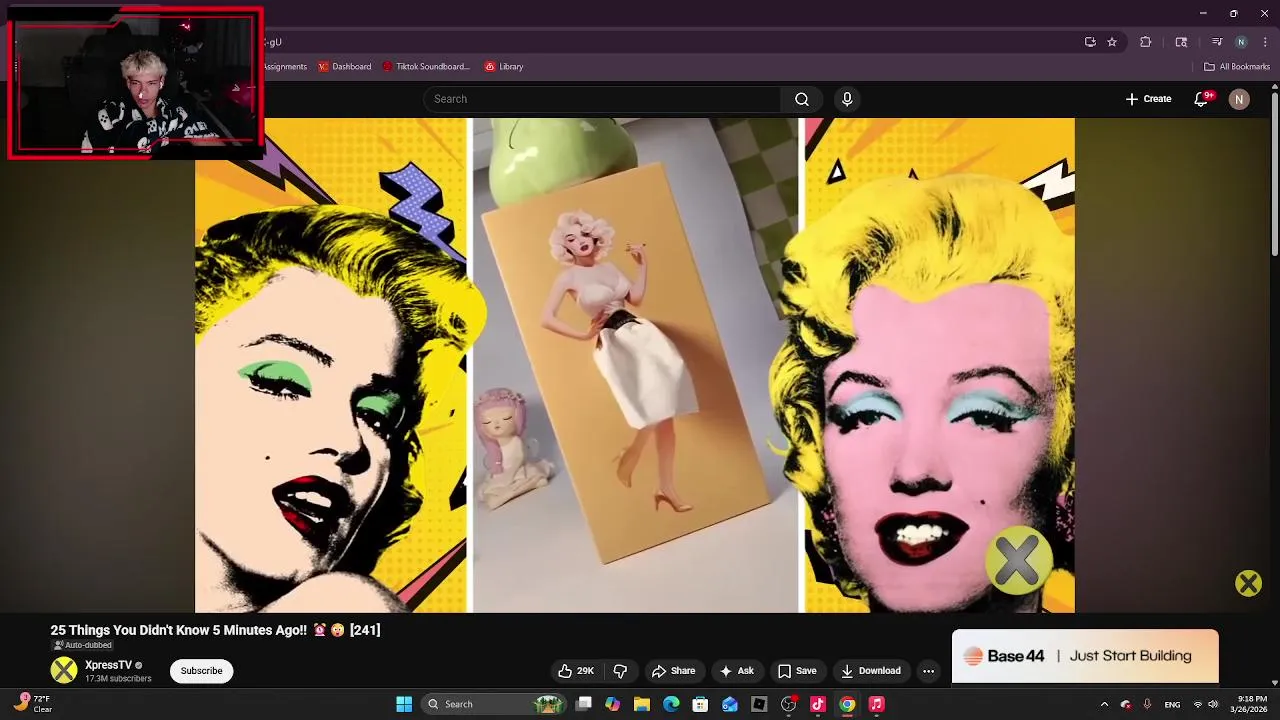Viewport: 1280px width, 720px height.
Task: Open XpressTV channel avatar
Action: [64, 670]
